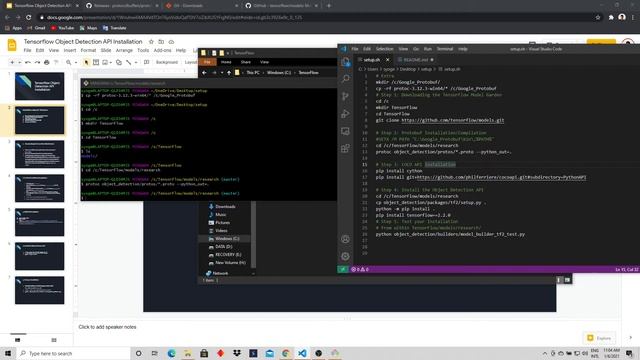Image resolution: width=640 pixels, height=360 pixels.
Task: Click Task View button on the taskbar
Action: click(155, 353)
